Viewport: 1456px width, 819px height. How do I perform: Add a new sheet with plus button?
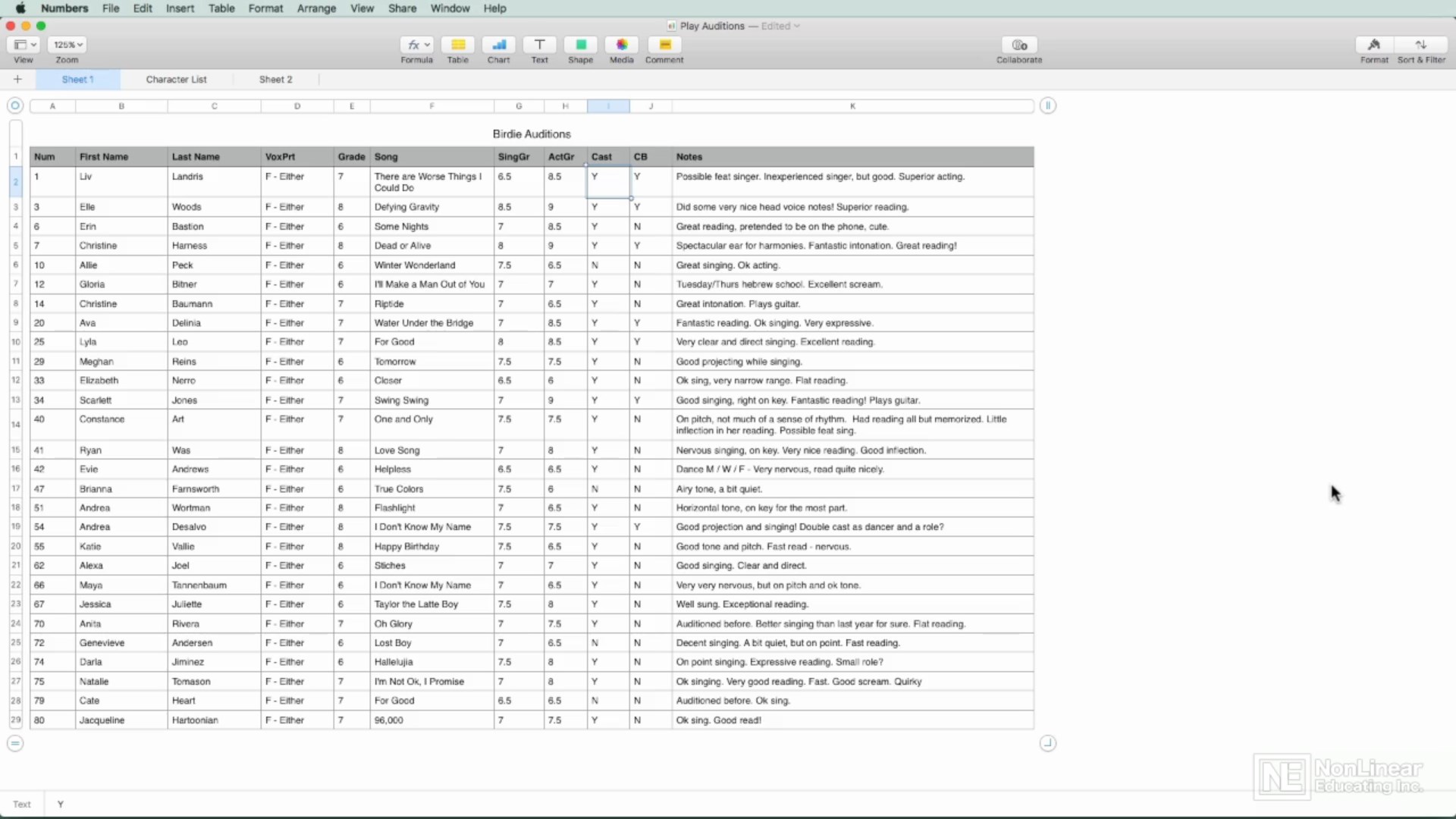coord(17,80)
